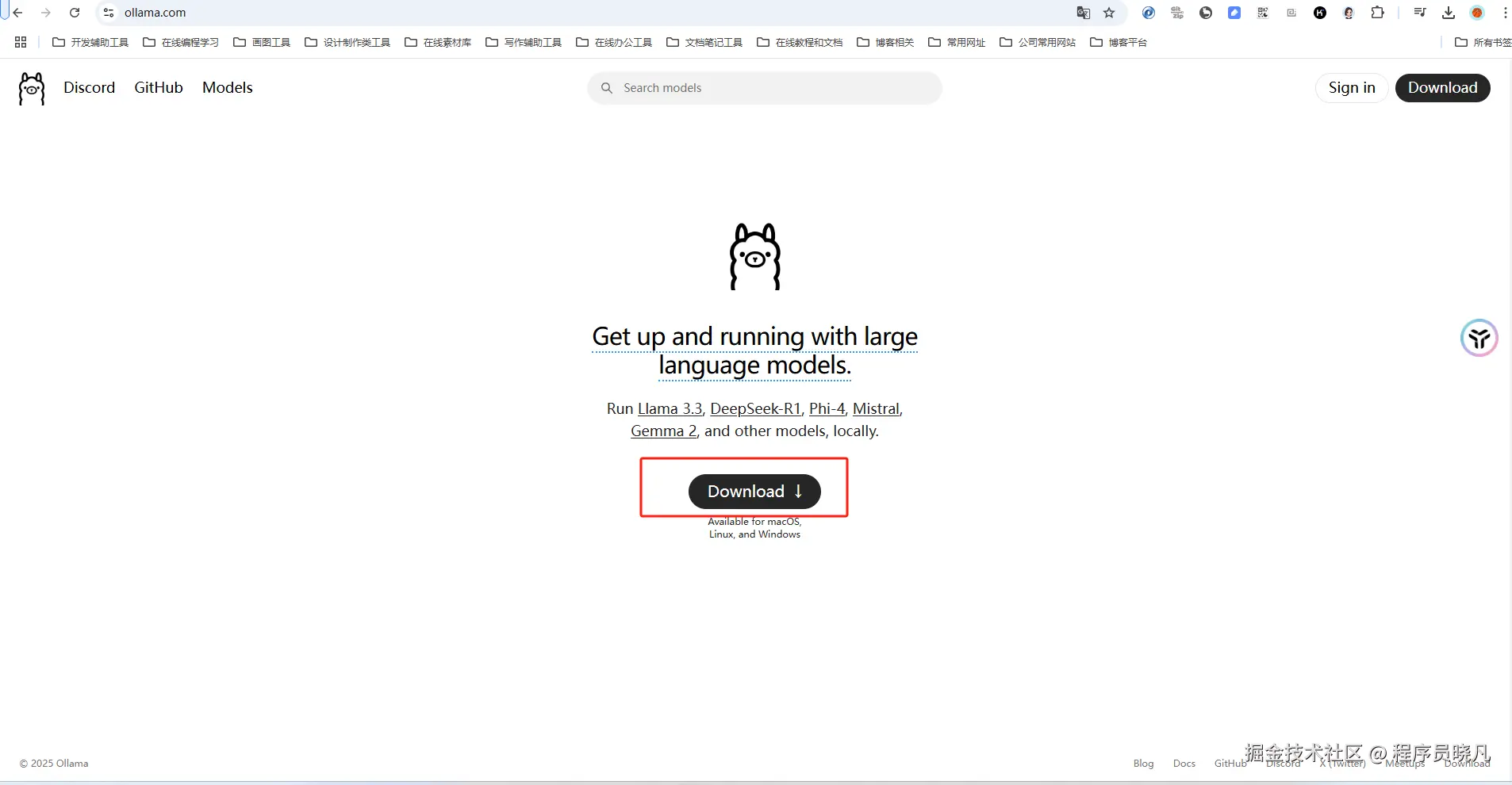1512x785 pixels.
Task: Bookmark this page with the star icon
Action: click(1109, 13)
